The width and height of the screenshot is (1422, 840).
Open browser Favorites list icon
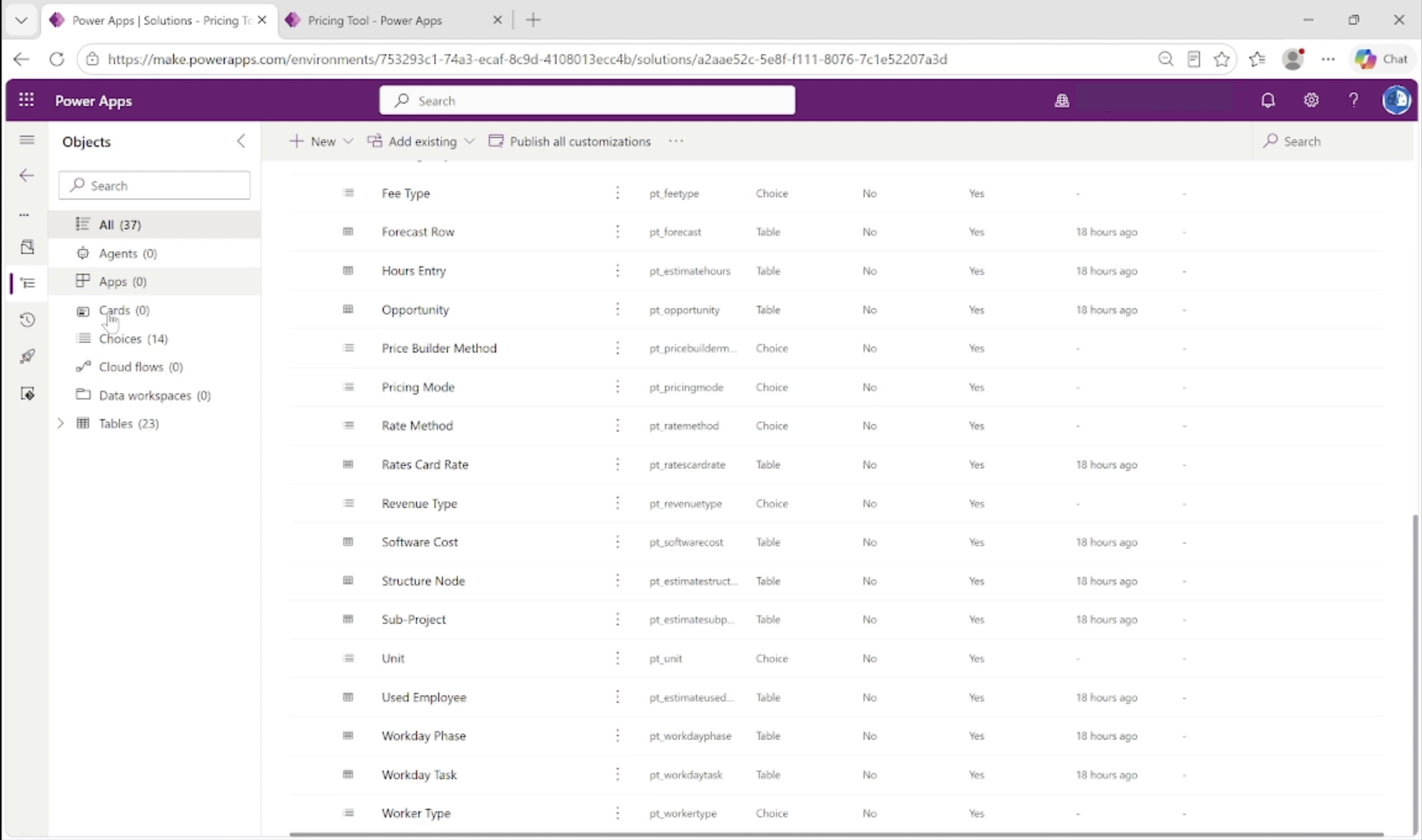point(1258,59)
